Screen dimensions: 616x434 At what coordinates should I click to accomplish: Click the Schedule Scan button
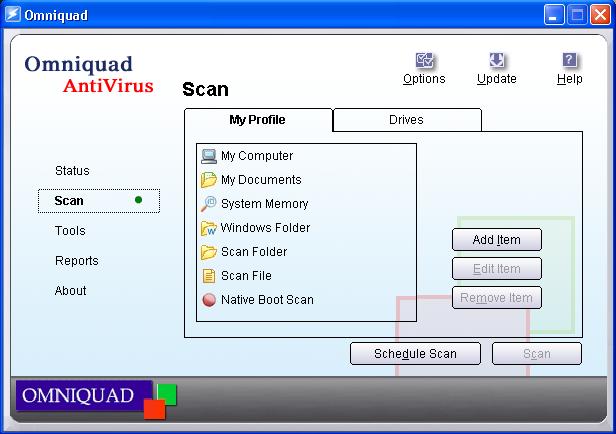coord(415,353)
